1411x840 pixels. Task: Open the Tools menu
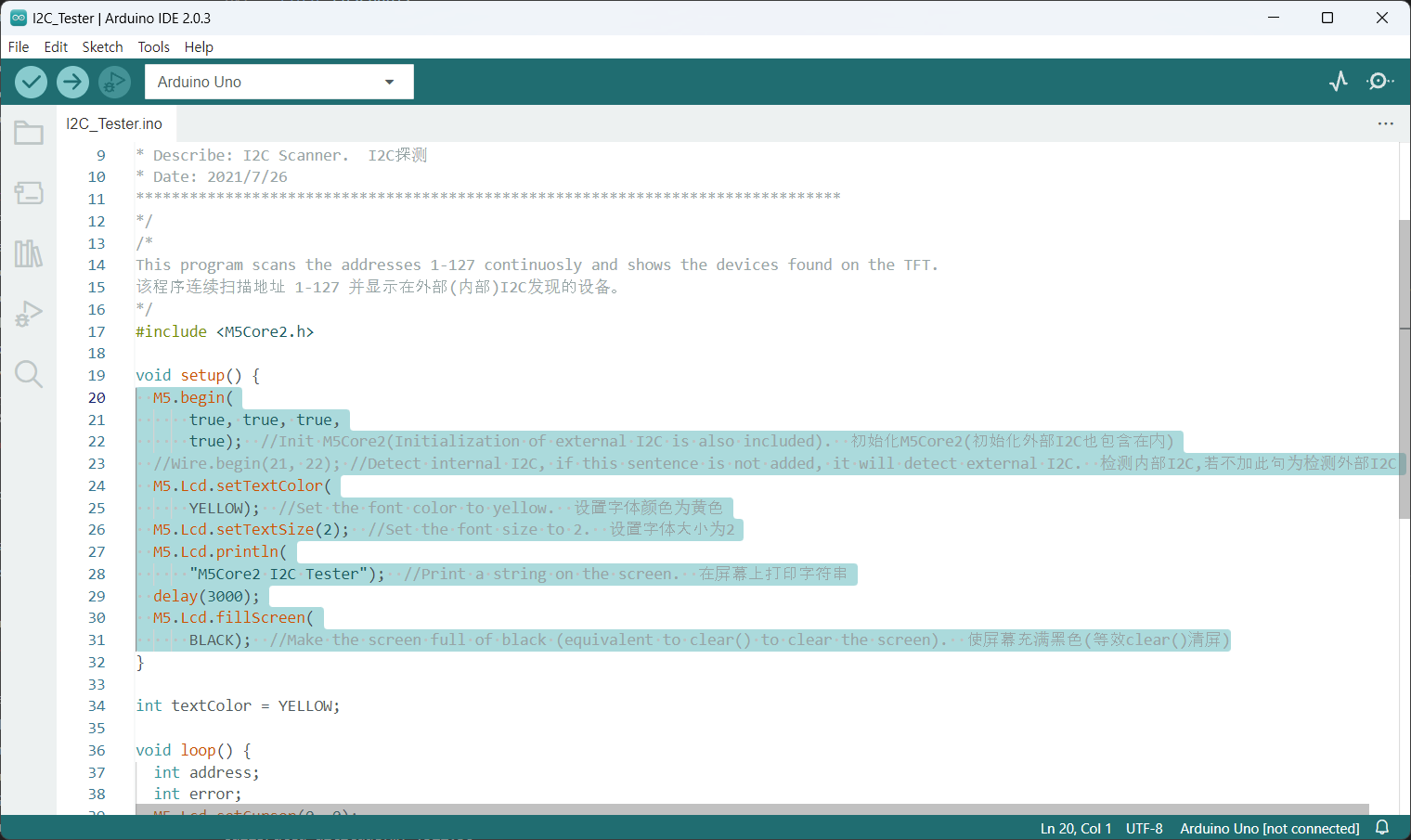154,46
